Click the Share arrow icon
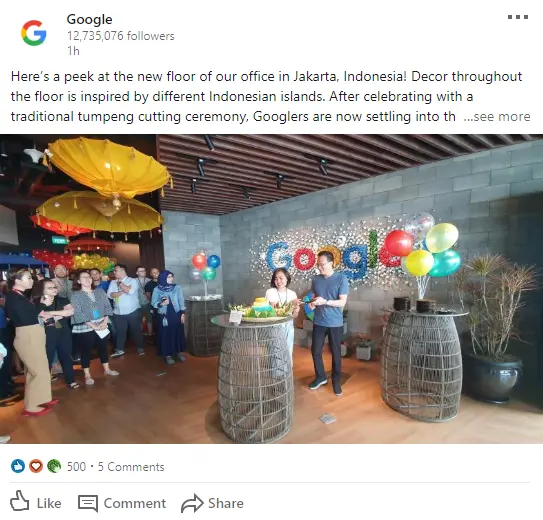 pyautogui.click(x=192, y=503)
